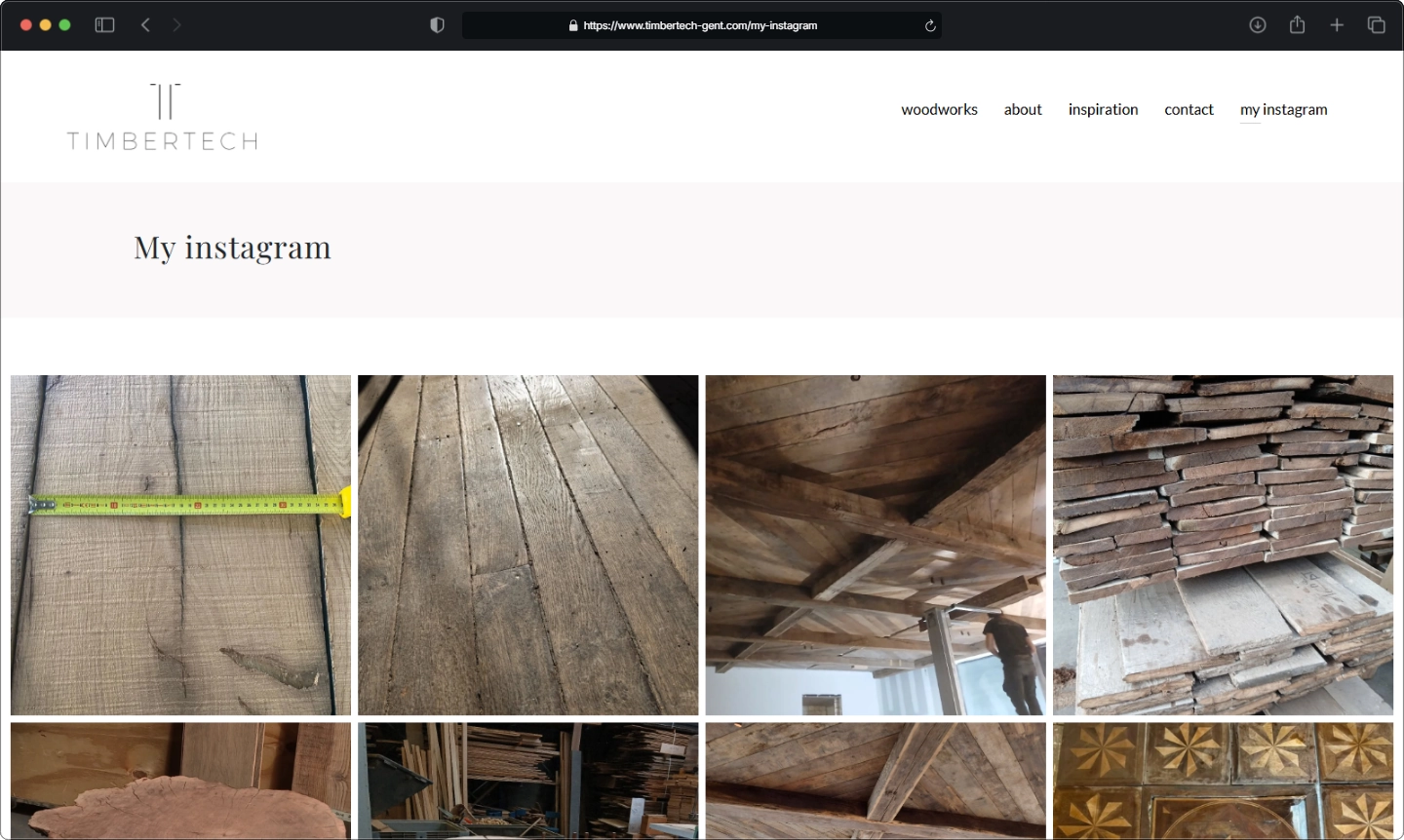1404x840 pixels.
Task: Open the woodworks menu item
Action: coord(939,110)
